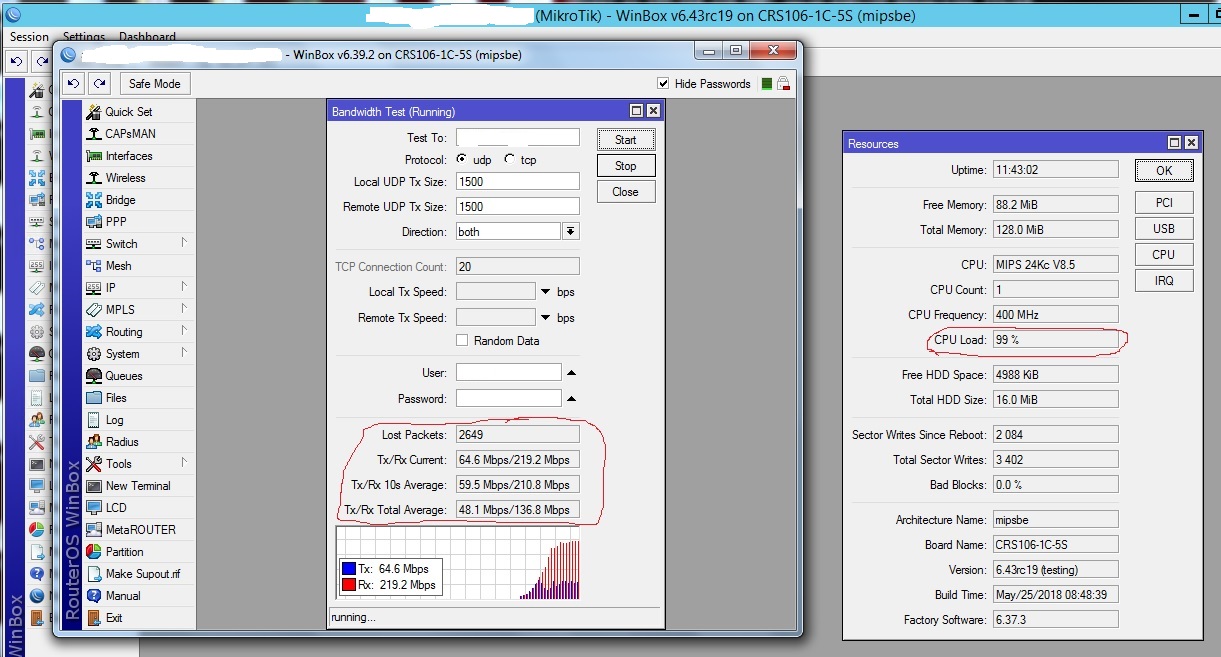Viewport: 1221px width, 657px height.
Task: Click the blue Tx legend swatch
Action: (x=349, y=569)
